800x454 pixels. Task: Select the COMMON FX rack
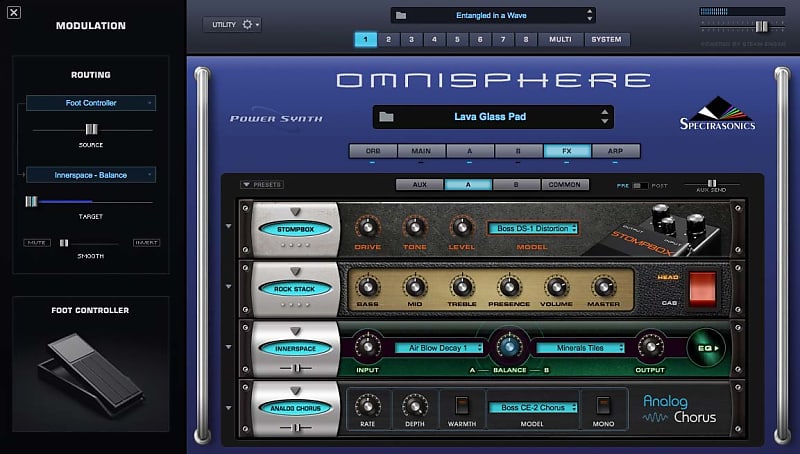pos(565,185)
